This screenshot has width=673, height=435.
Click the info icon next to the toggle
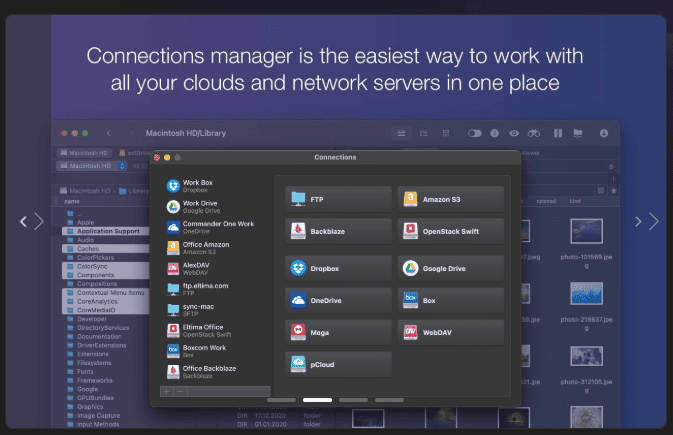click(494, 134)
